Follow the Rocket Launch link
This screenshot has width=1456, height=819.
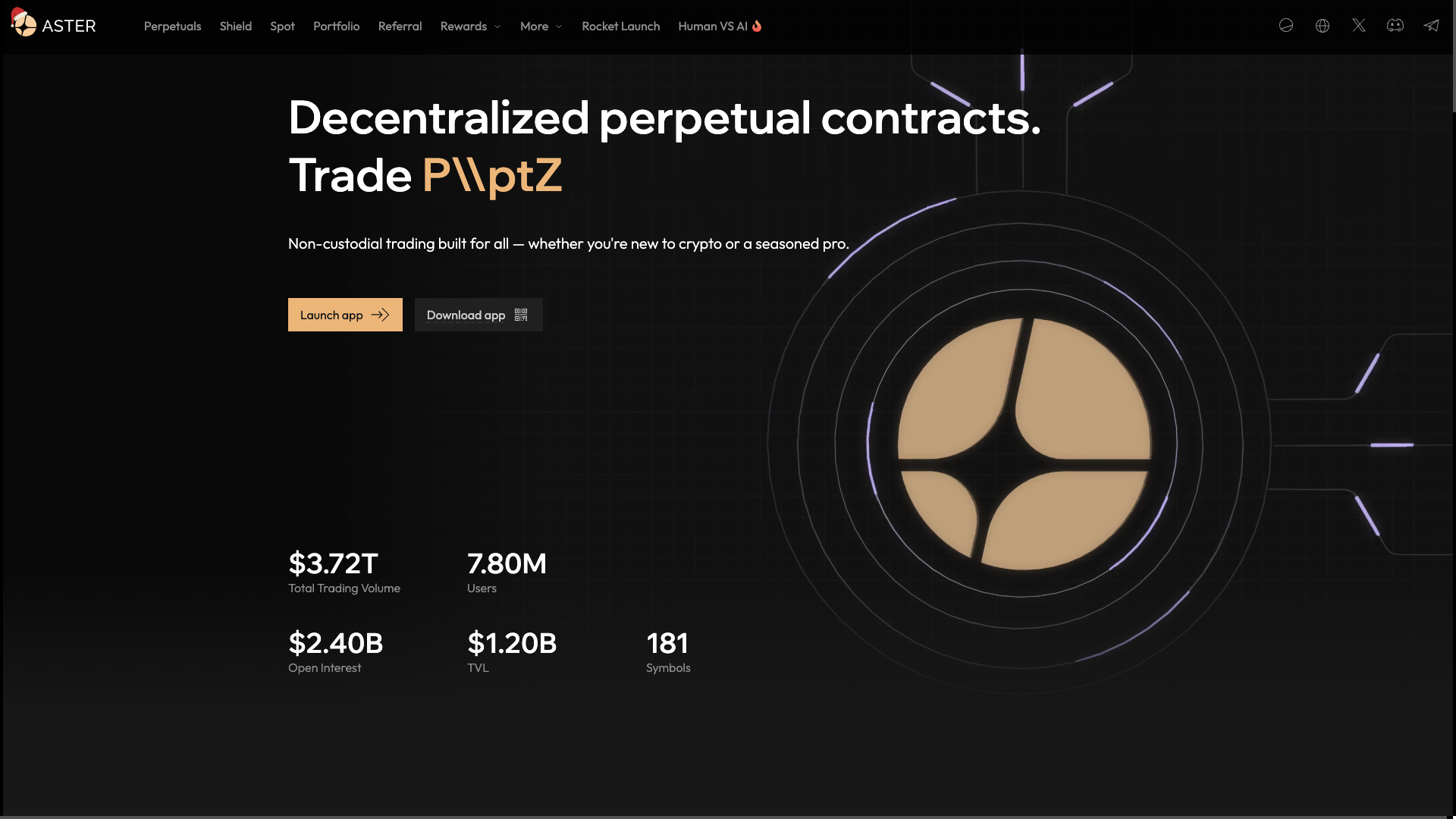click(621, 26)
